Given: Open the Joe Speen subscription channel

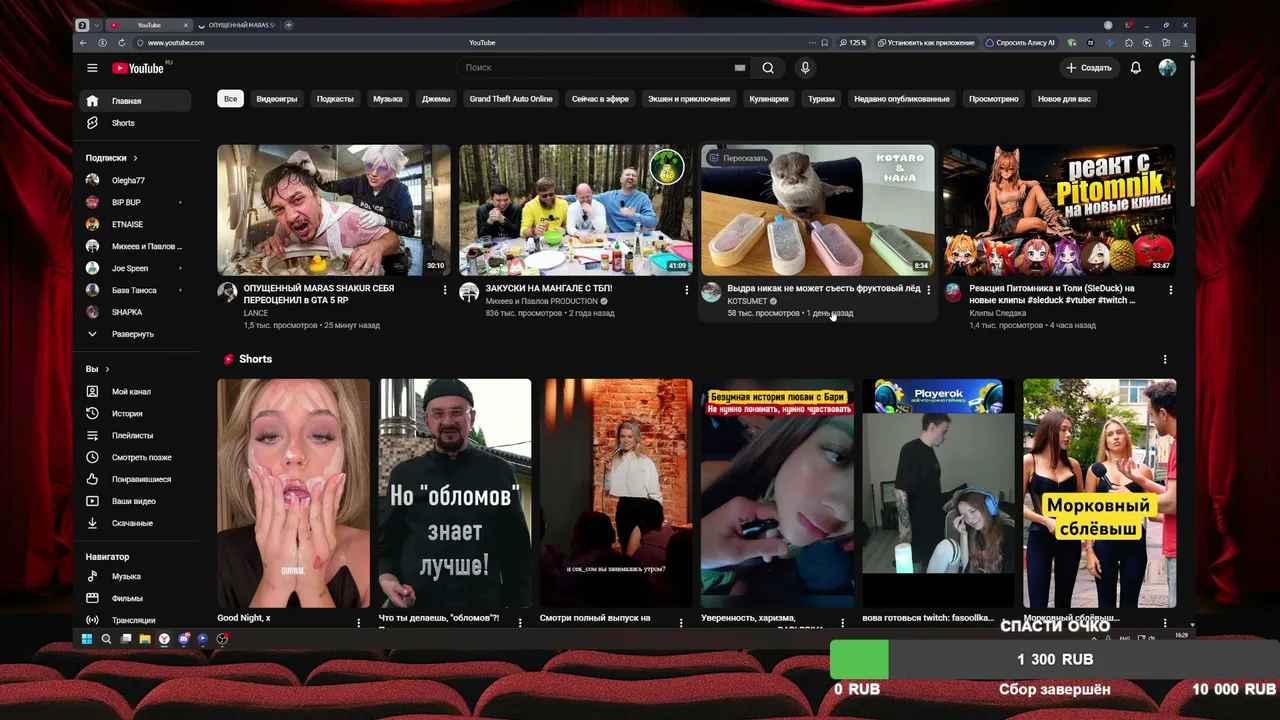Looking at the screenshot, I should point(135,268).
